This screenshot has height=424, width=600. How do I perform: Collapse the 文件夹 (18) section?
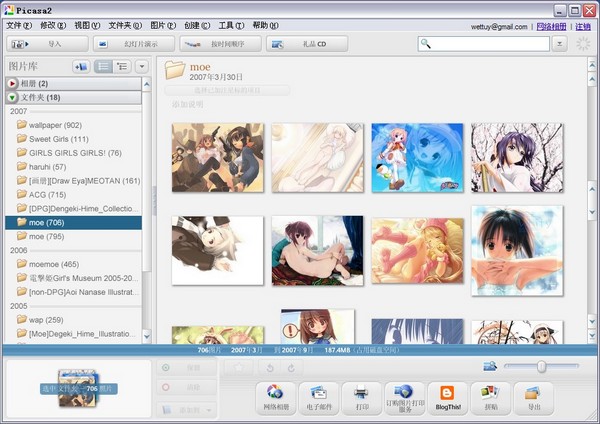point(12,98)
